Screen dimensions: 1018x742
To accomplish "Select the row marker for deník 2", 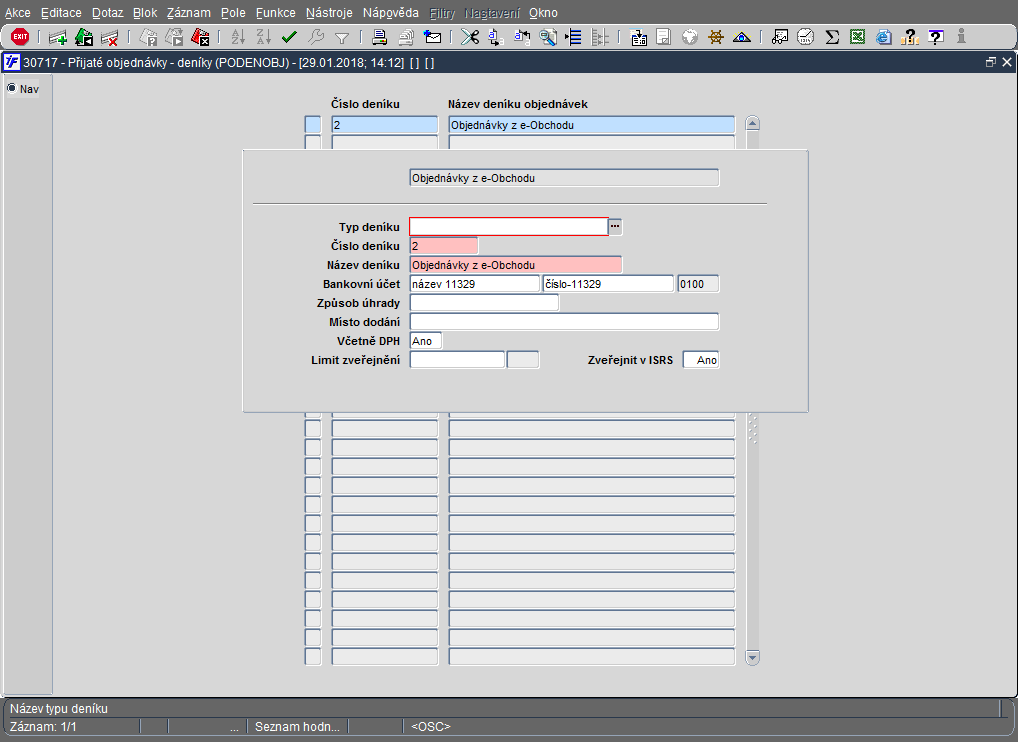I will 313,125.
